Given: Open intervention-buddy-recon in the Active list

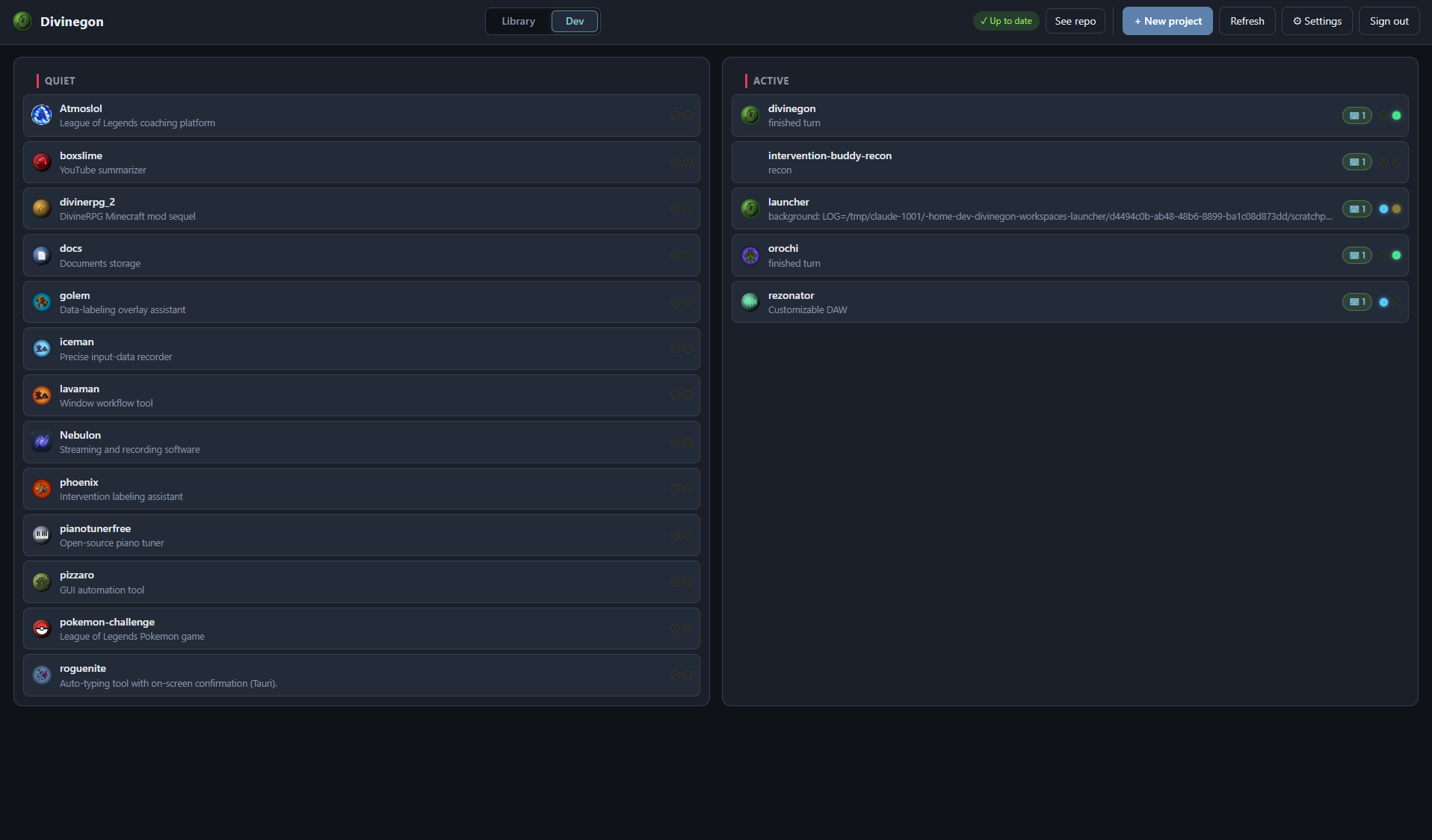Looking at the screenshot, I should pos(1070,162).
